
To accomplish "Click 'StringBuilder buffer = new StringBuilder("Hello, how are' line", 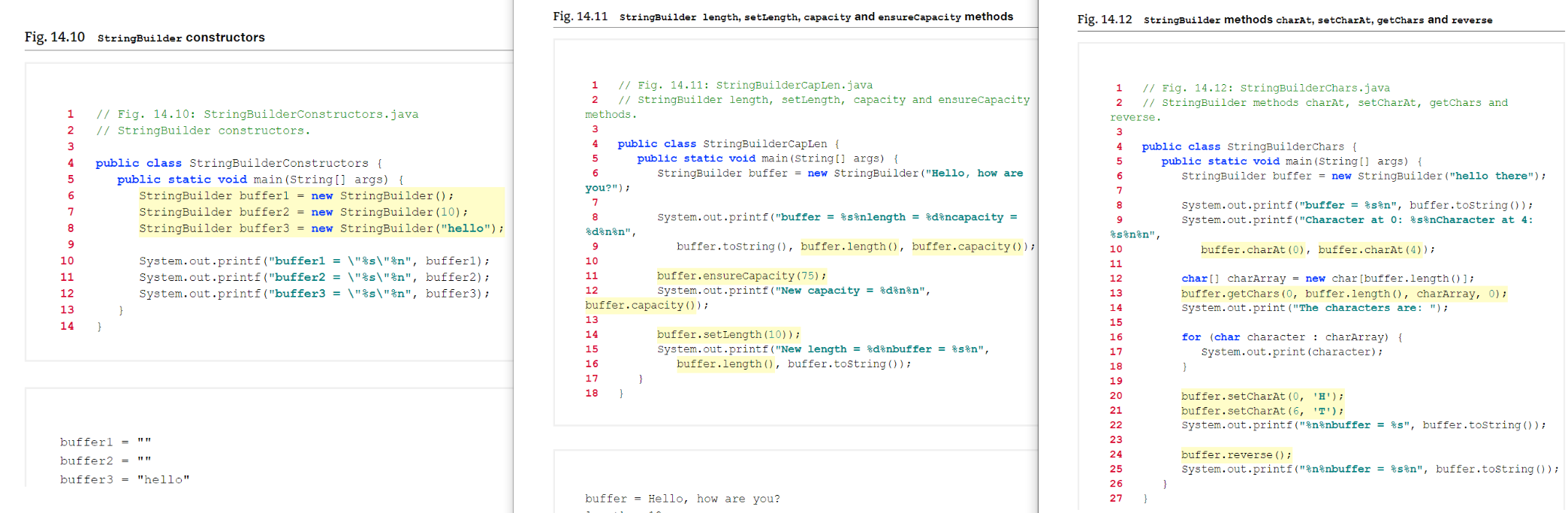I will pyautogui.click(x=840, y=174).
